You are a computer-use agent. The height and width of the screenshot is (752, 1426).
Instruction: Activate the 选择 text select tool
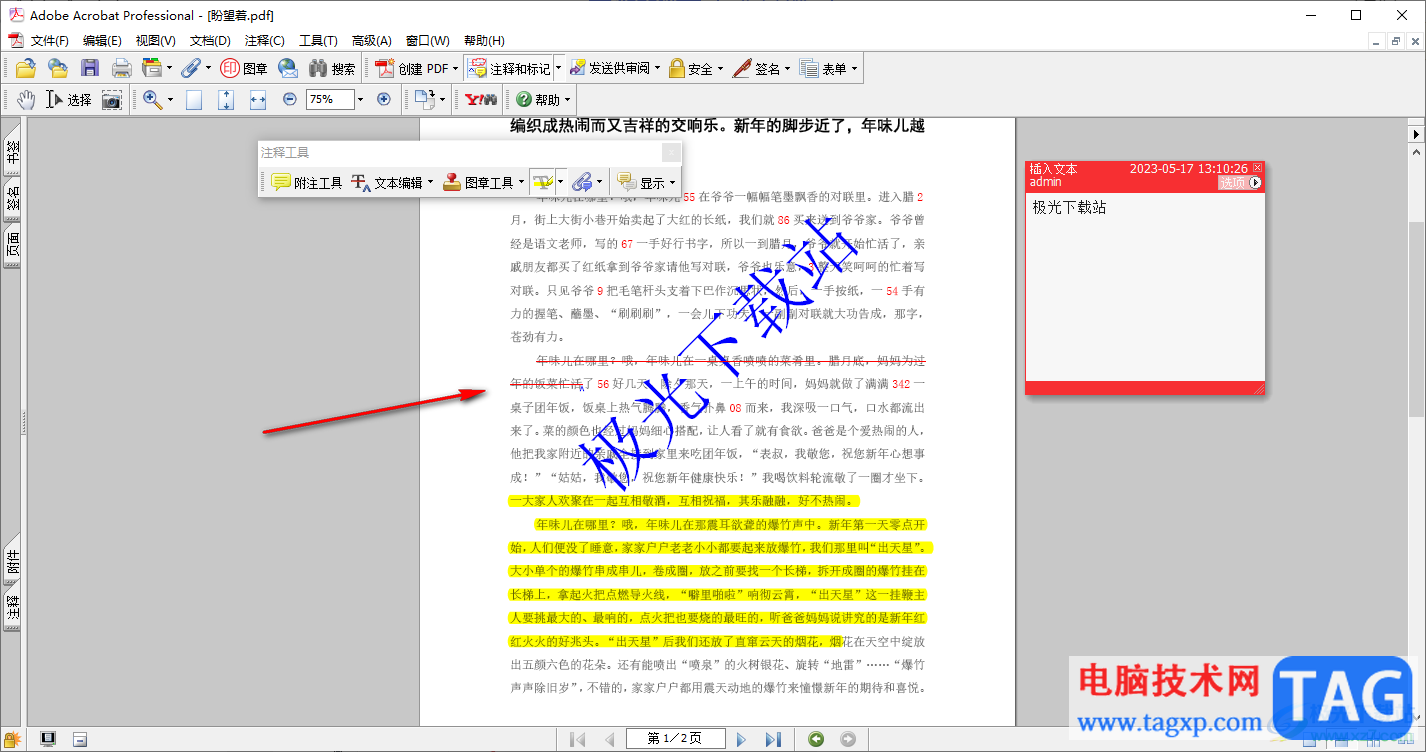(68, 99)
